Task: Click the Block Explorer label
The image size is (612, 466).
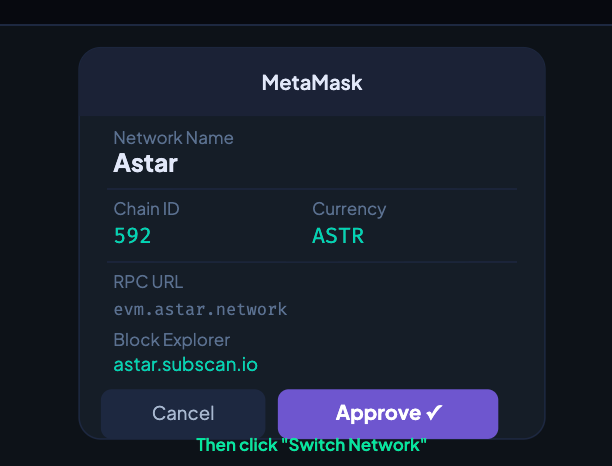Action: [172, 340]
